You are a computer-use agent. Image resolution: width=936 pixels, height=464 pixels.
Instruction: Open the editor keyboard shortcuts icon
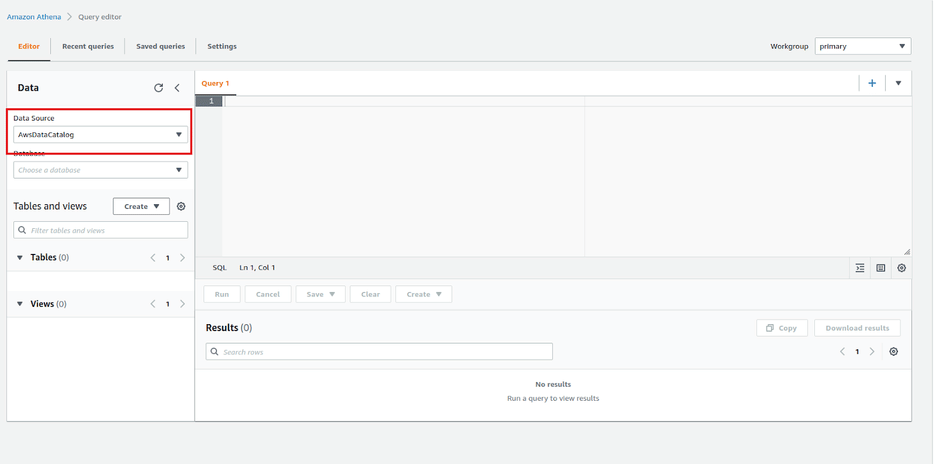click(881, 268)
